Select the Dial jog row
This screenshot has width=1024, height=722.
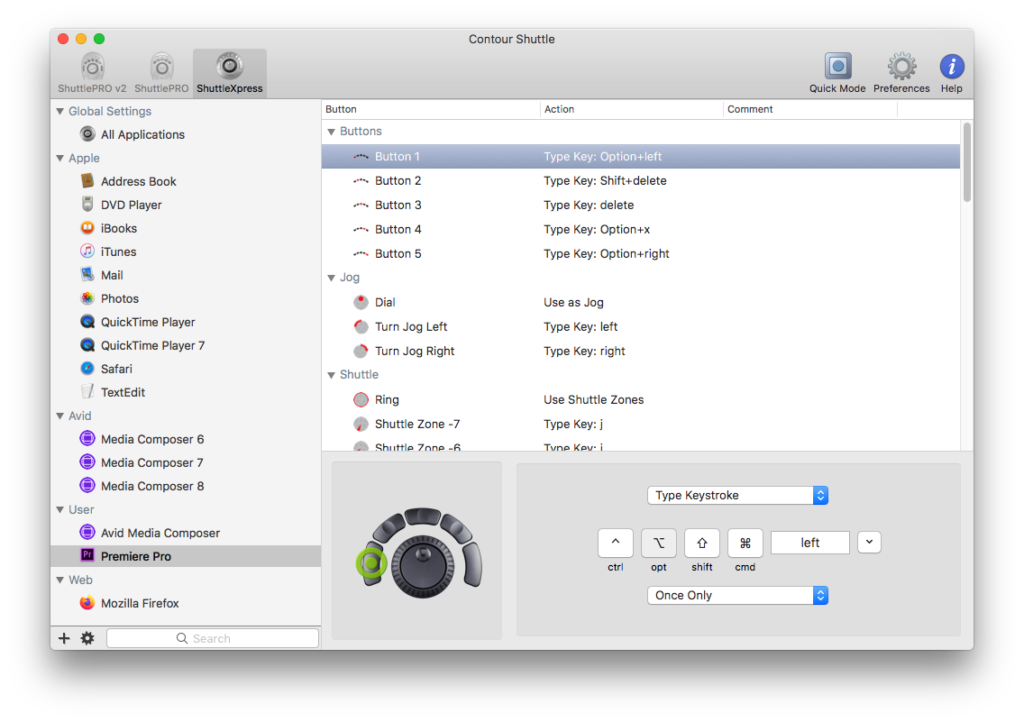641,302
